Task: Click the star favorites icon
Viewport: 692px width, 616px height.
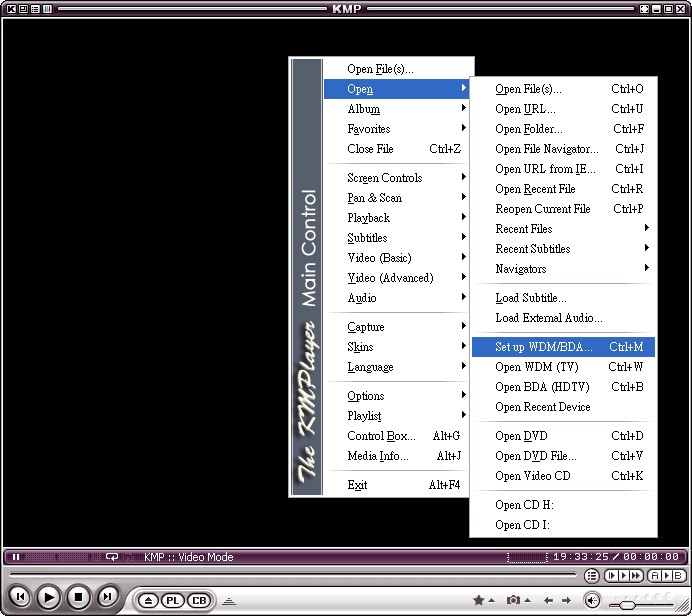Action: 479,600
